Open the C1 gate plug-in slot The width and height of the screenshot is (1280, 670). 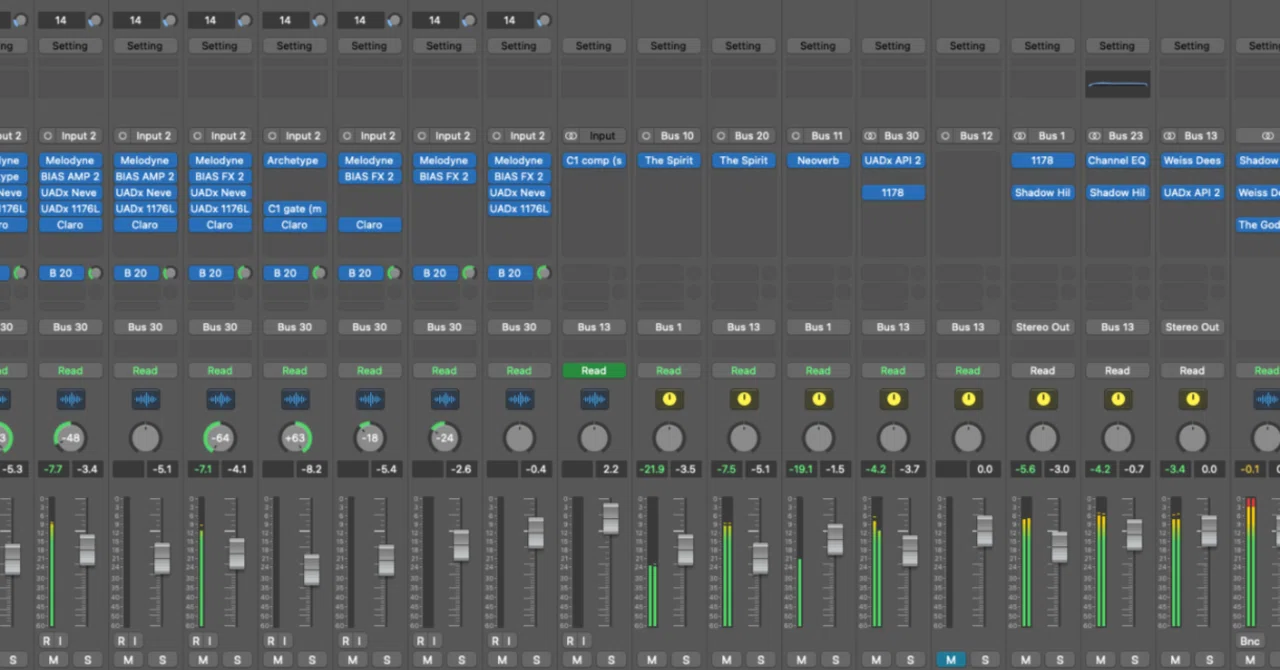(294, 209)
